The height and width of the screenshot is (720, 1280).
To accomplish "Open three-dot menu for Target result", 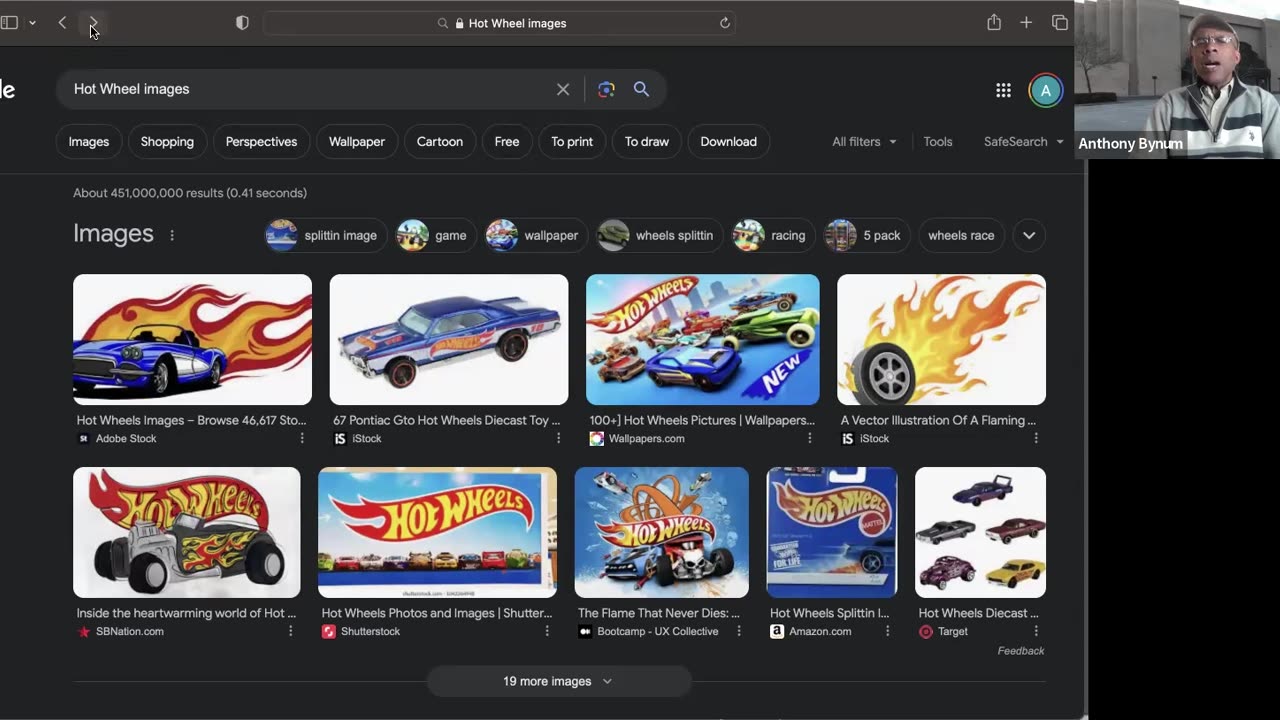I will point(1036,631).
